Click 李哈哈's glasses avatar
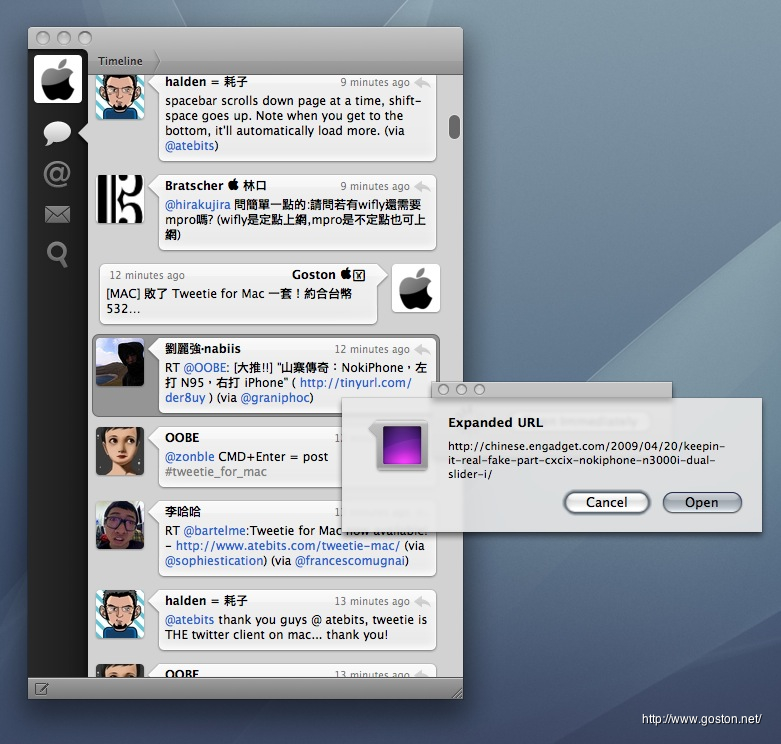781x744 pixels. [x=120, y=525]
